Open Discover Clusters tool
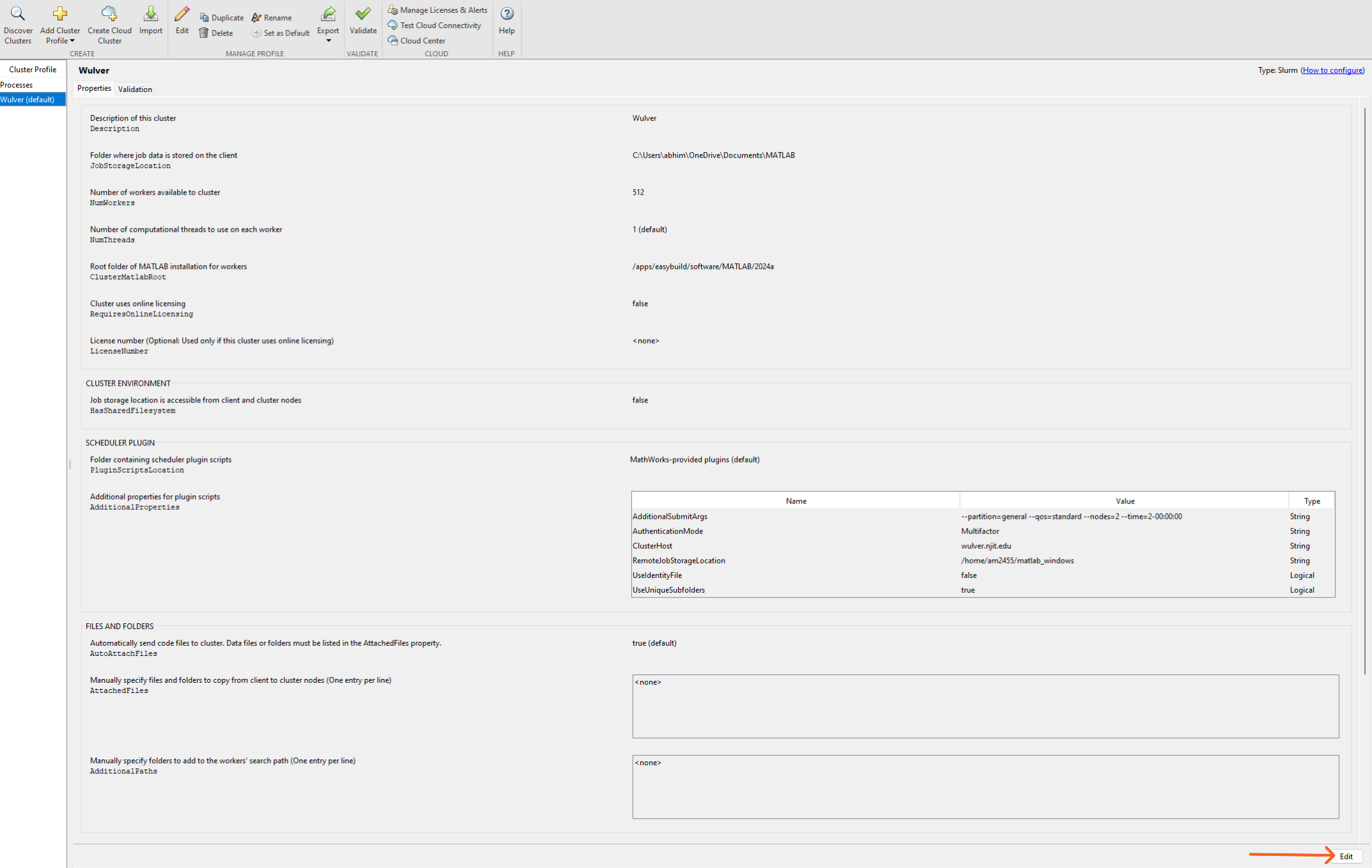 click(x=18, y=26)
